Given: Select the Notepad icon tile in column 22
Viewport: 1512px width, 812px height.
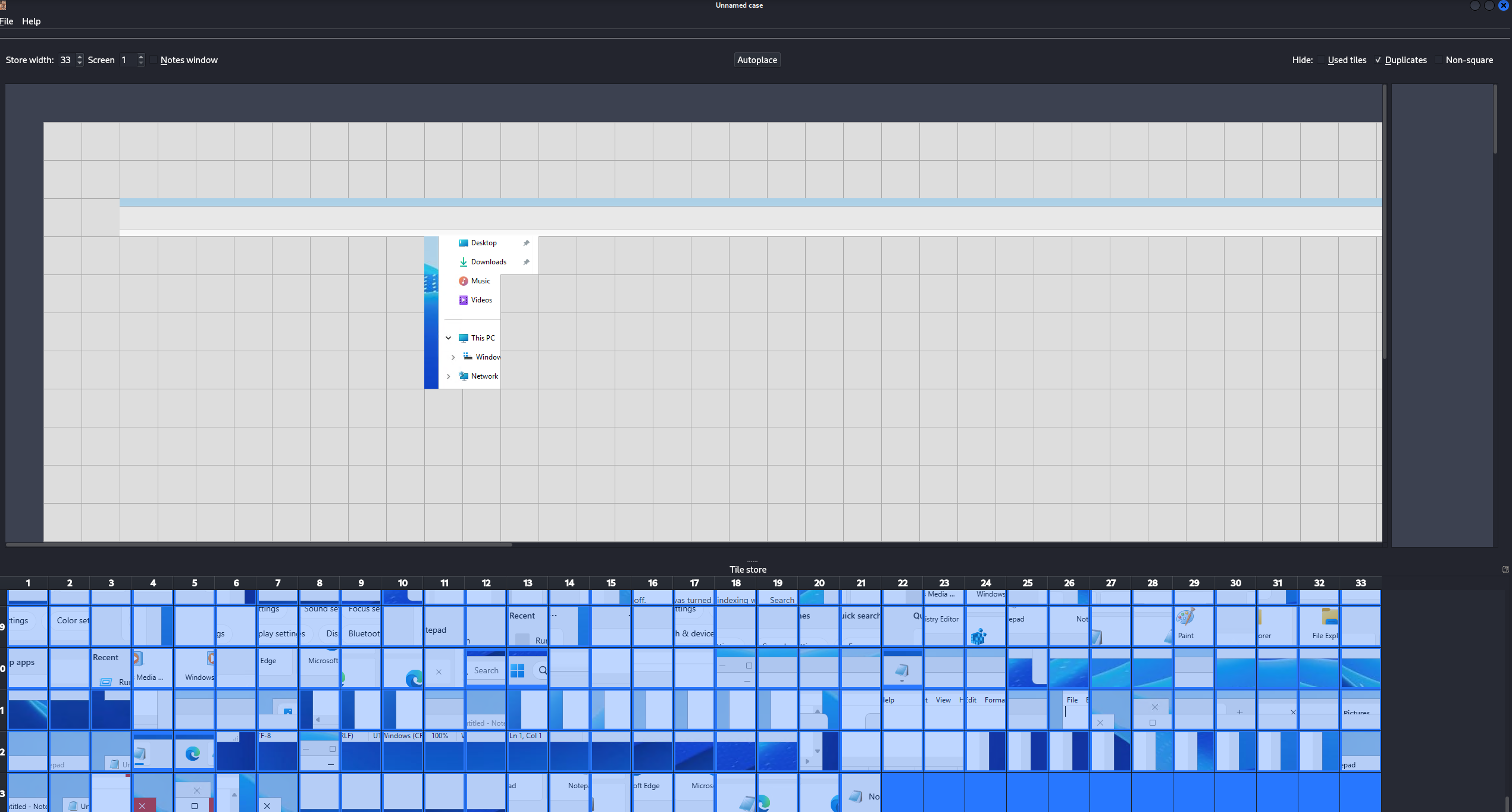Looking at the screenshot, I should (x=903, y=668).
